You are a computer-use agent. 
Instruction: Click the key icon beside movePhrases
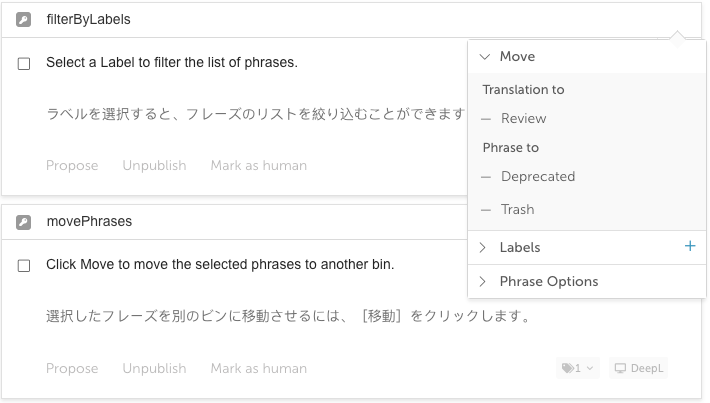click(24, 222)
